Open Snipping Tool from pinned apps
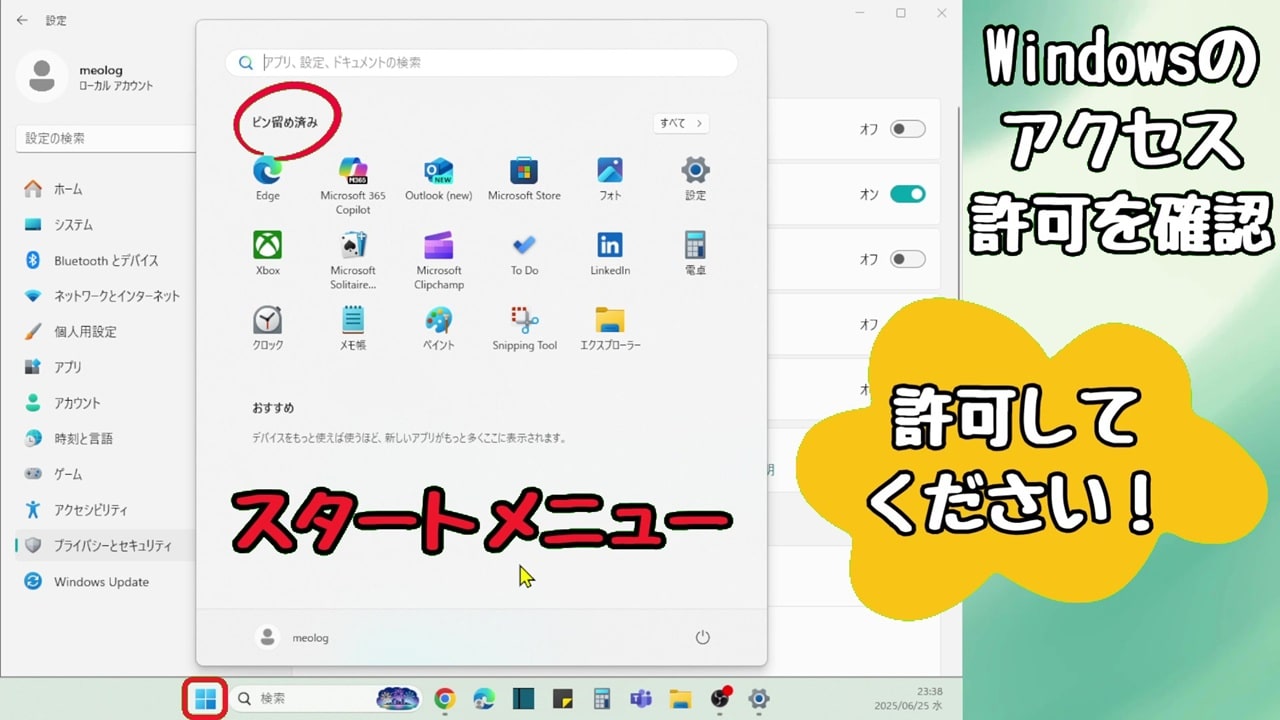This screenshot has height=720, width=1280. tap(524, 328)
